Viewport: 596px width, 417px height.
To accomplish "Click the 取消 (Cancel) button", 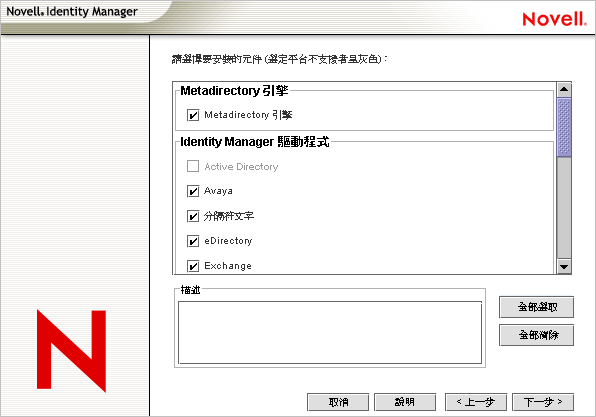I will 338,402.
